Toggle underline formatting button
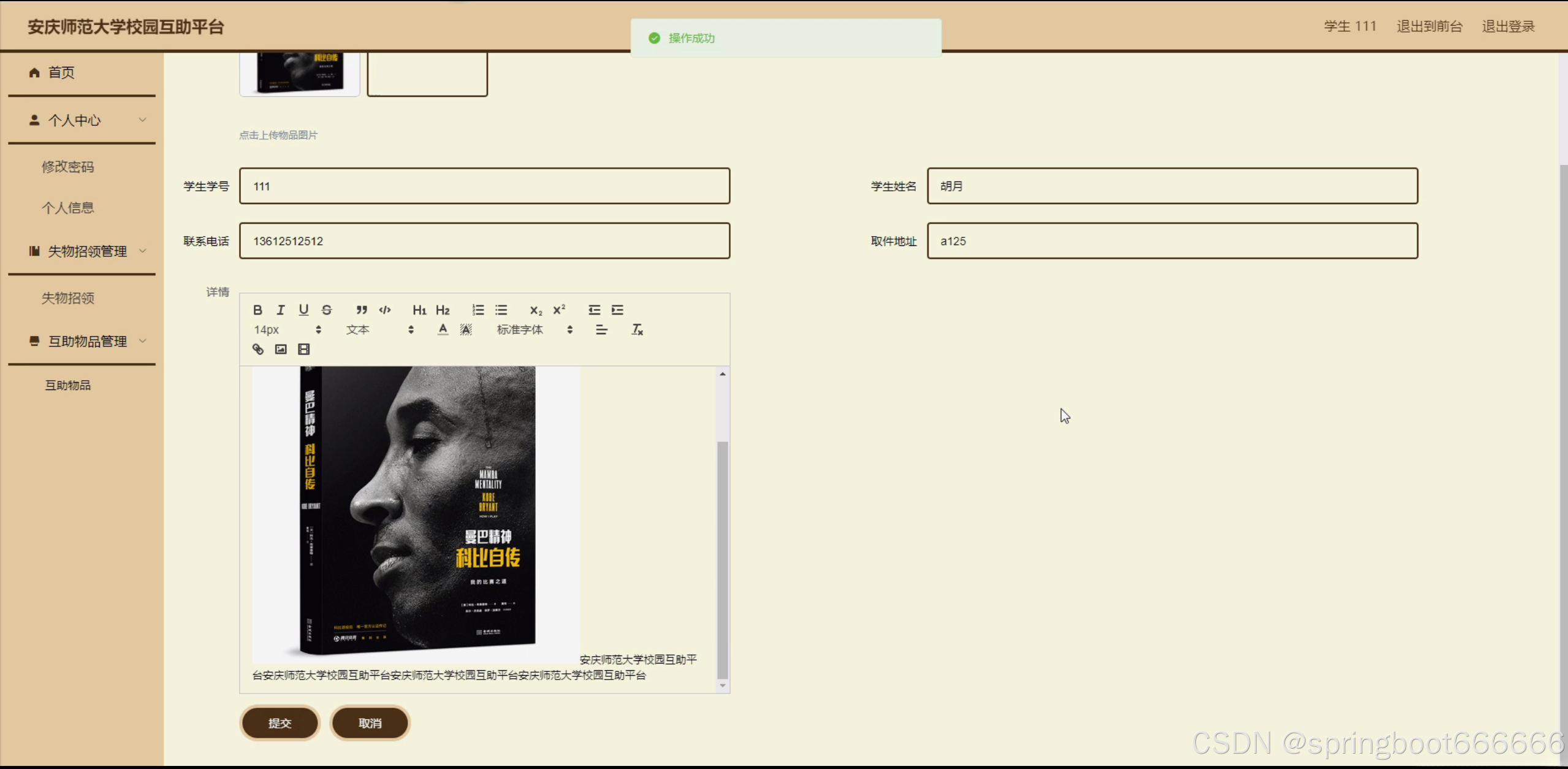The width and height of the screenshot is (1568, 769). click(303, 310)
